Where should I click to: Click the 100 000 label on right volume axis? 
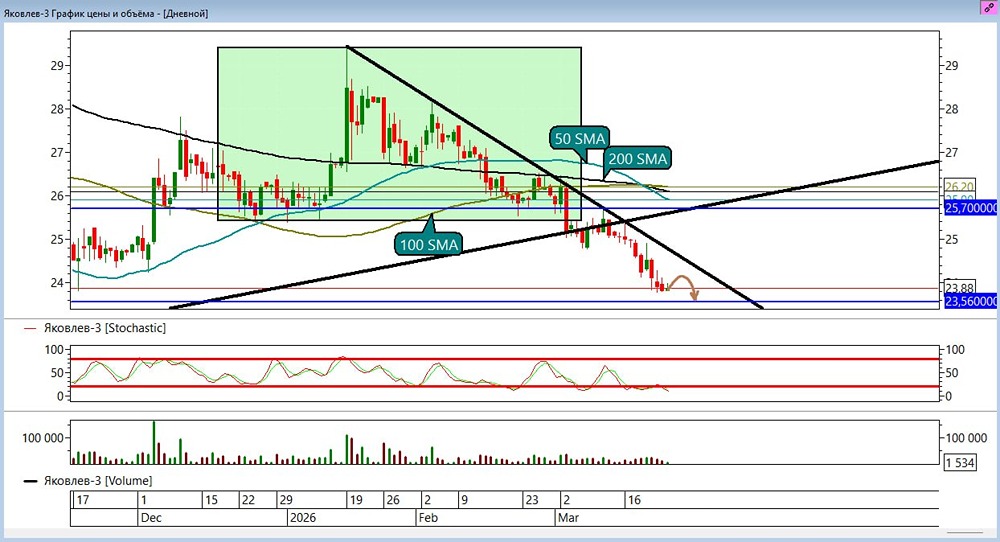[967, 437]
